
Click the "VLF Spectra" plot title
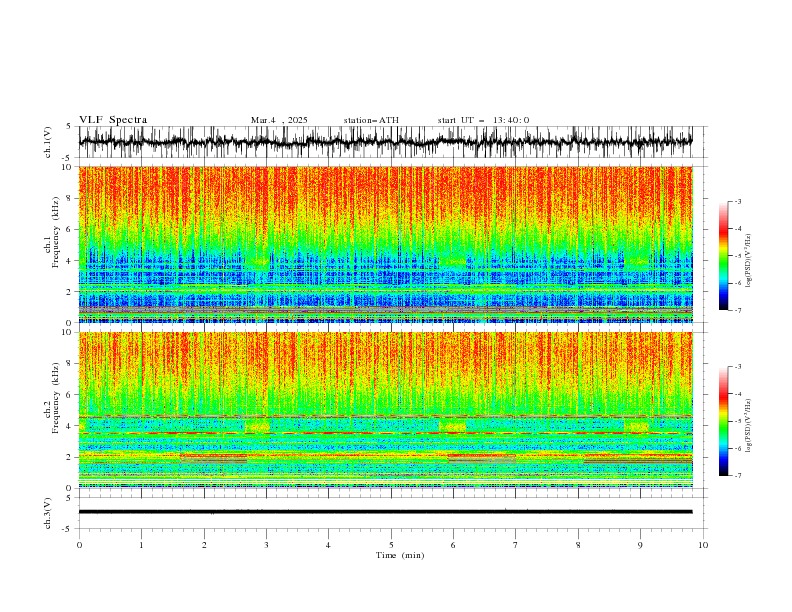(x=113, y=120)
